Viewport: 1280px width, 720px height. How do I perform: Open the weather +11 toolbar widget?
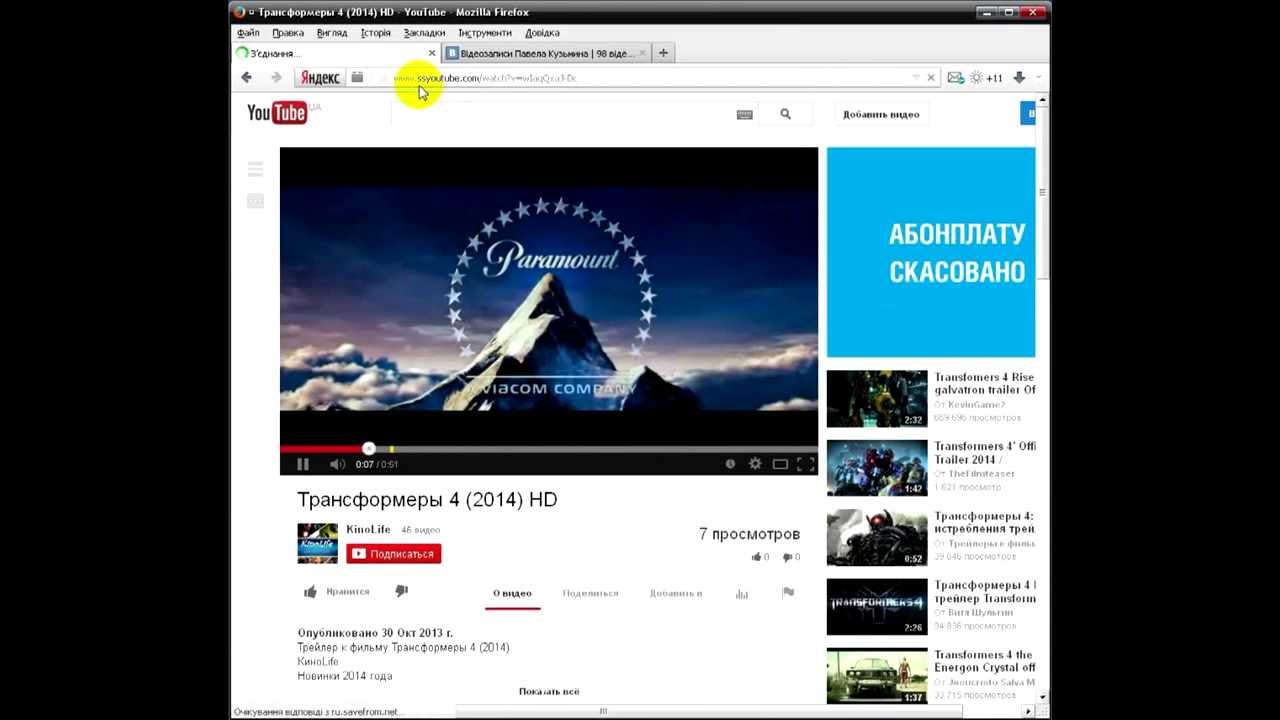tap(986, 77)
